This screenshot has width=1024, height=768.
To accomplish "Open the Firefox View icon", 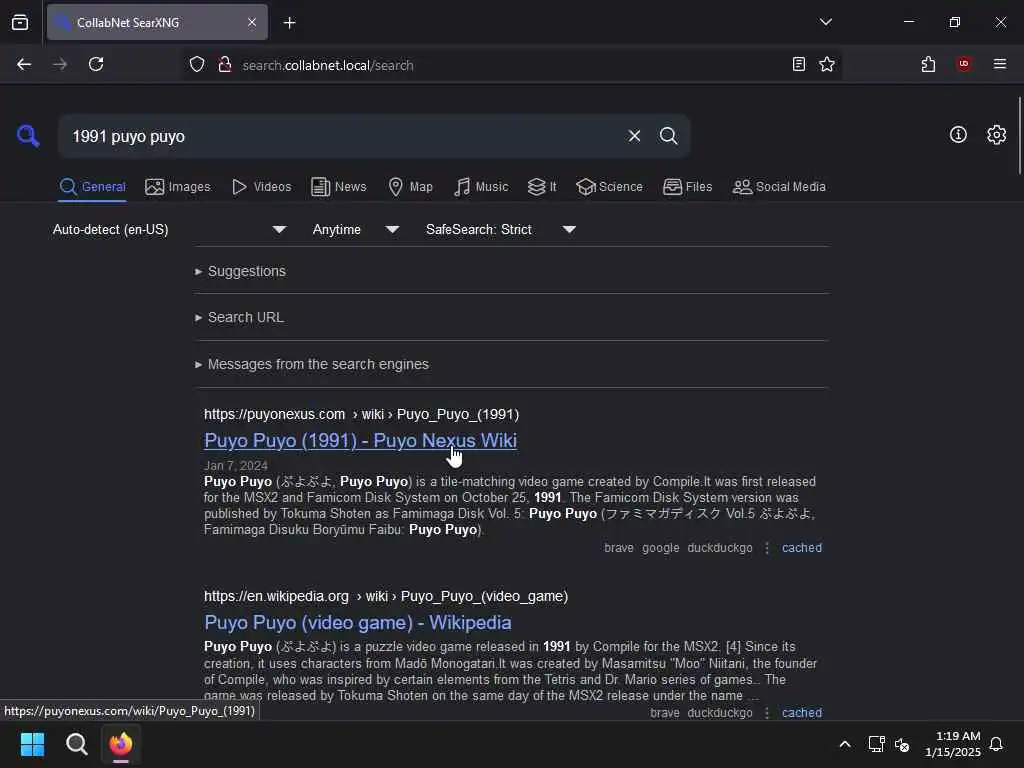I will point(20,23).
